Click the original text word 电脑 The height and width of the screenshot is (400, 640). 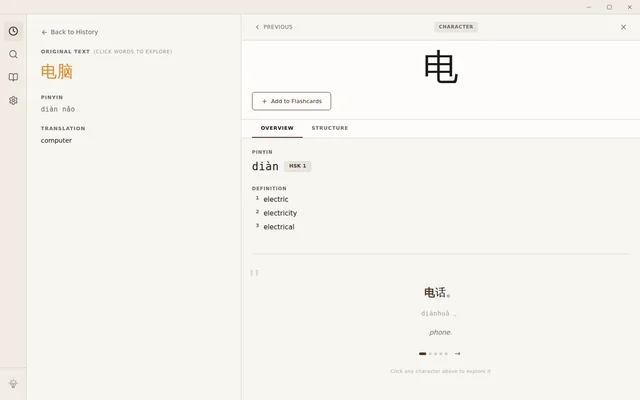[57, 72]
